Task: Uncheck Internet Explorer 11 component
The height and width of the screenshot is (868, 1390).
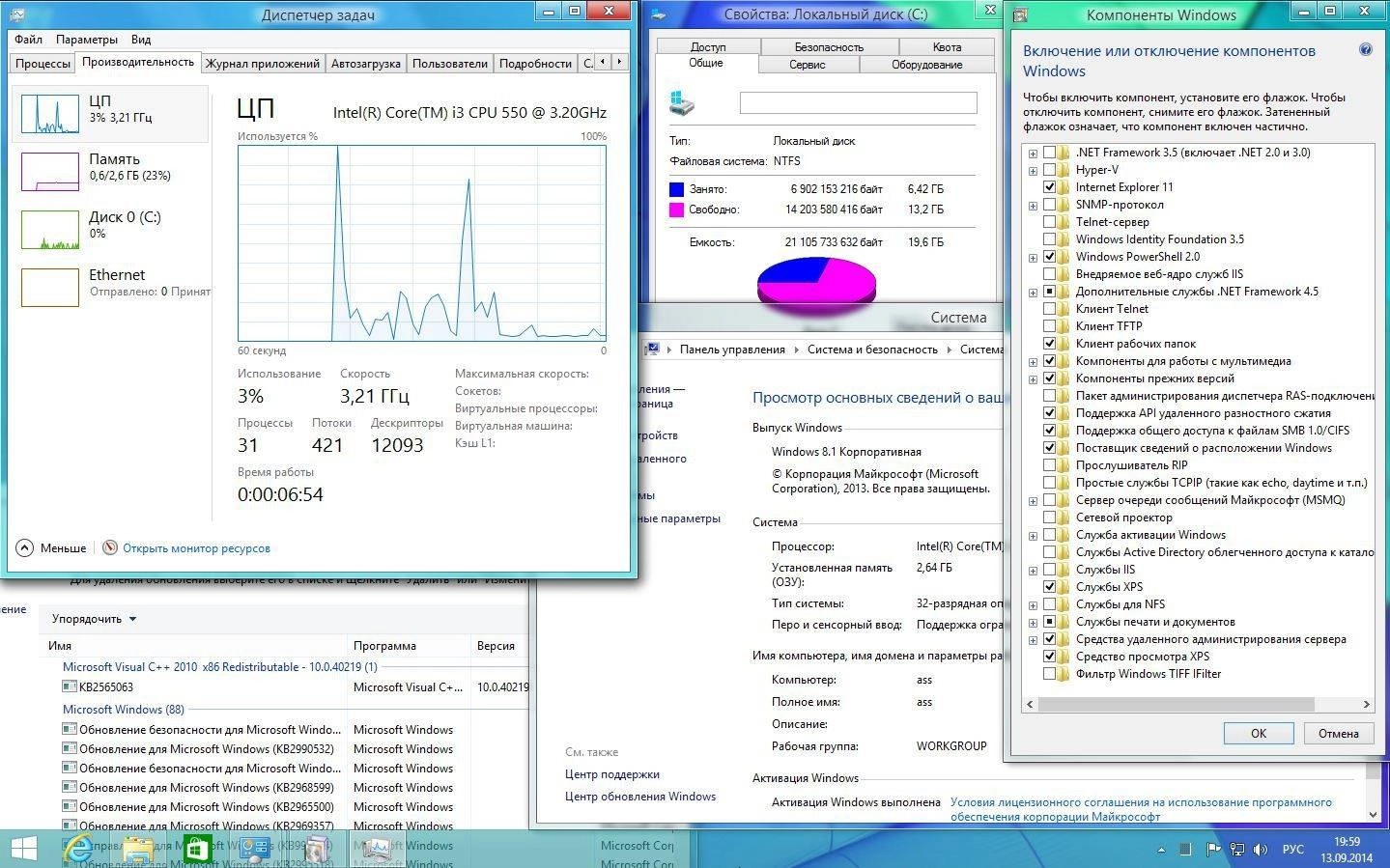Action: pyautogui.click(x=1049, y=187)
